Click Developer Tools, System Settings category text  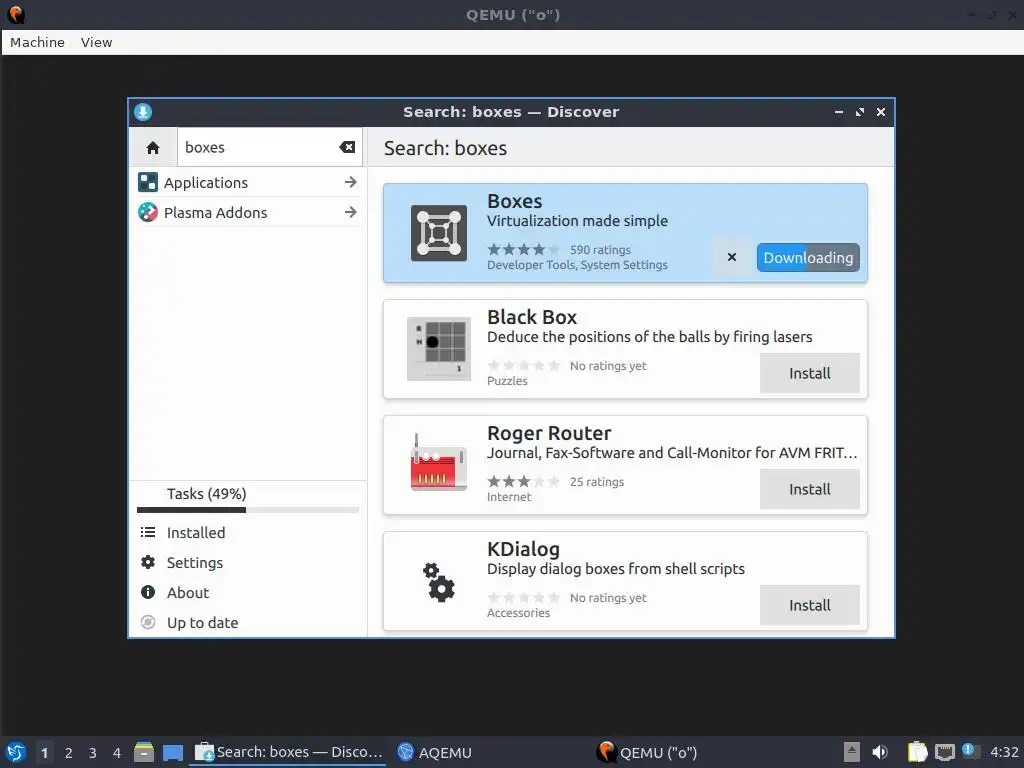tap(577, 265)
